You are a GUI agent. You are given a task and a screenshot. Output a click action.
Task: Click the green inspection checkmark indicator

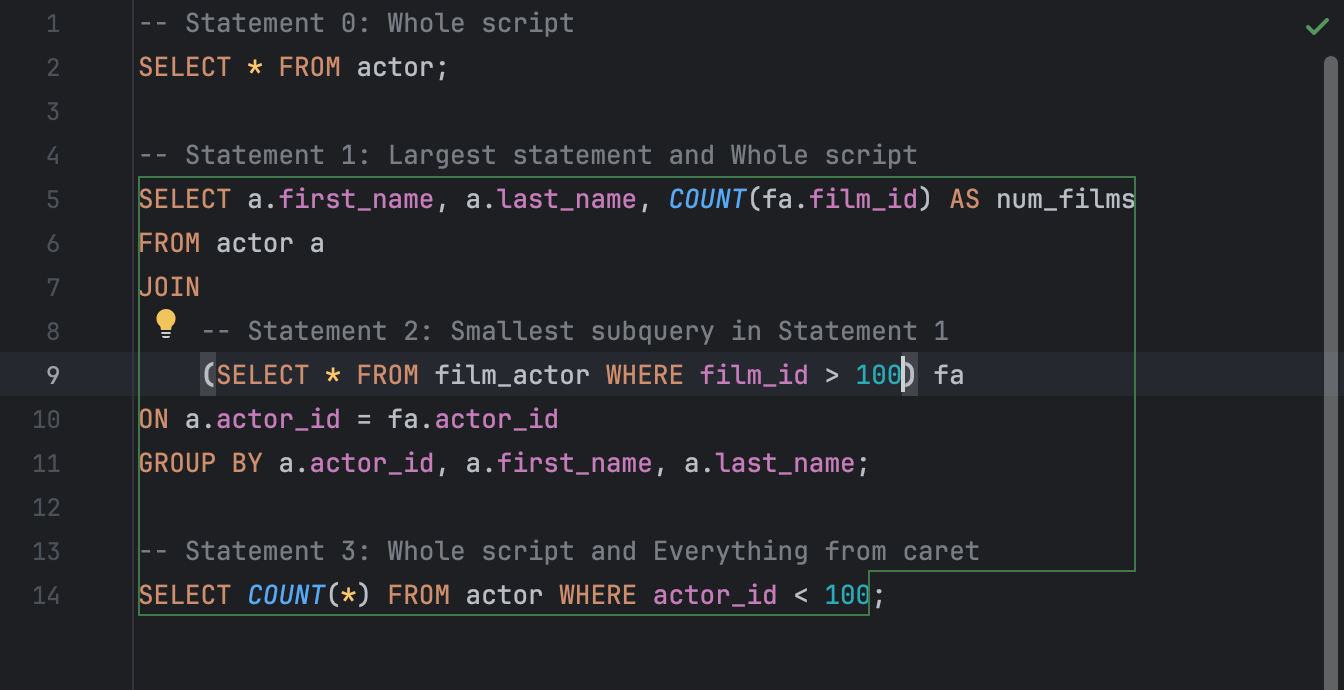[x=1318, y=25]
